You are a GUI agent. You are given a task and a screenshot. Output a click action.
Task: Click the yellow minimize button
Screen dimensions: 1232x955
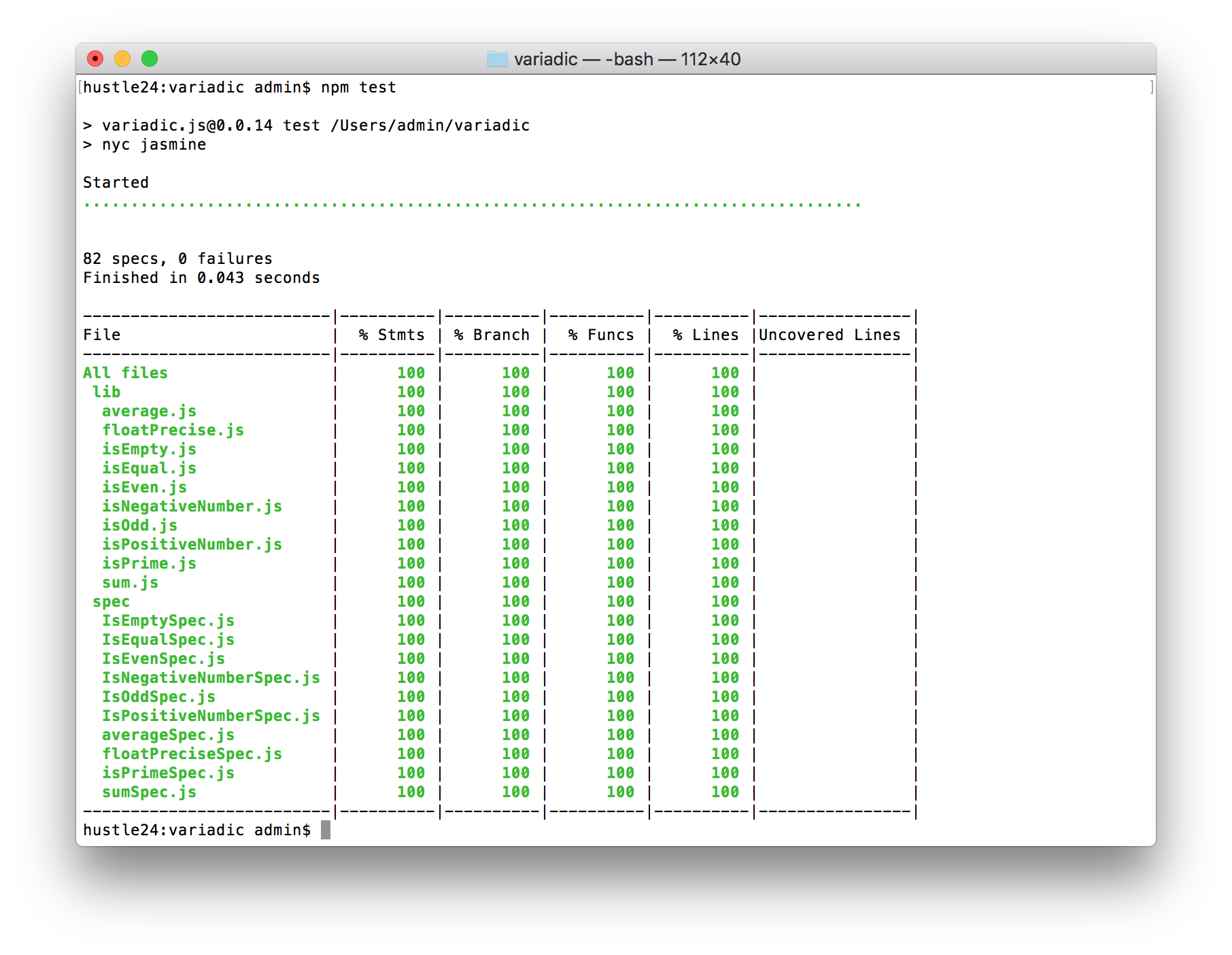click(122, 59)
